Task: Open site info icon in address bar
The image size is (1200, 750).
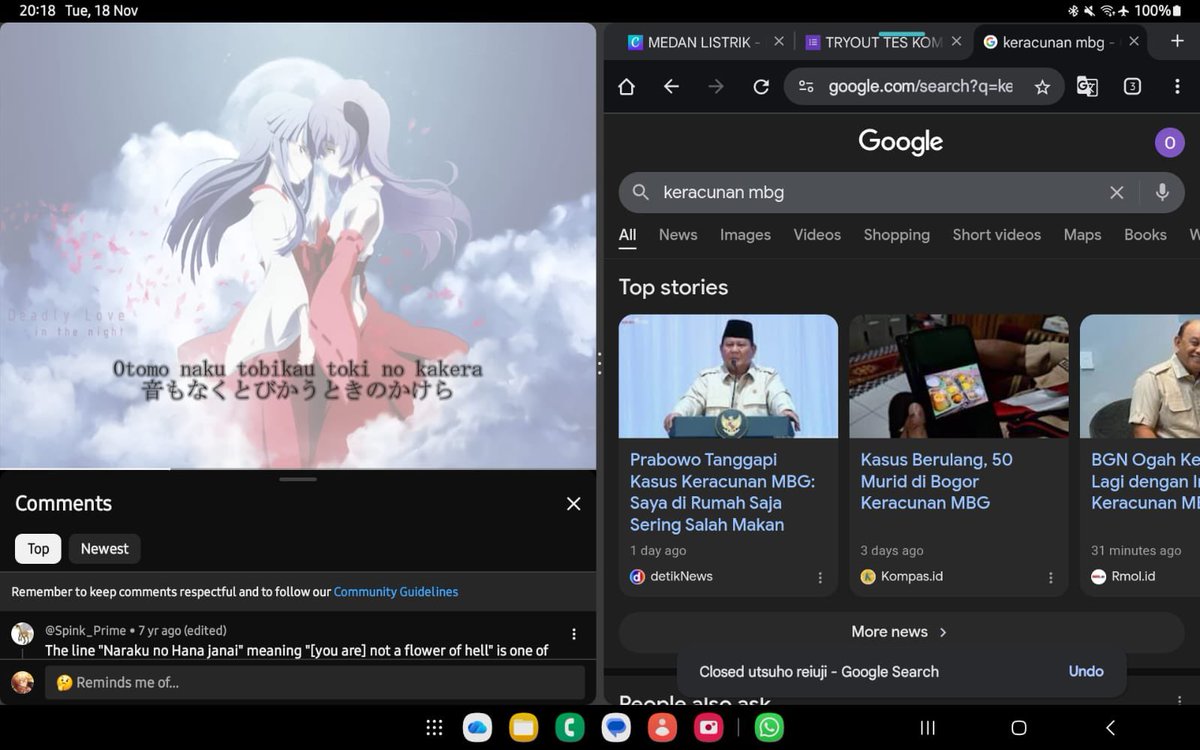Action: pyautogui.click(x=806, y=87)
